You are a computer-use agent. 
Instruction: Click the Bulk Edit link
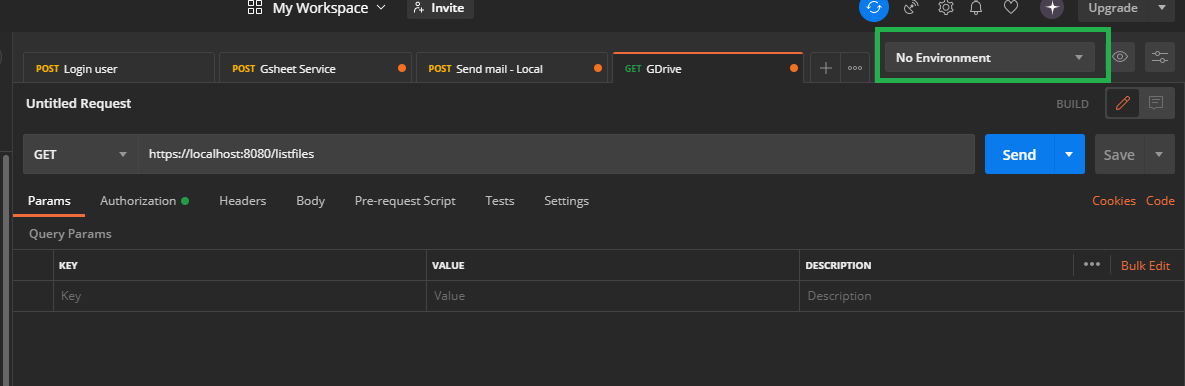[1145, 265]
